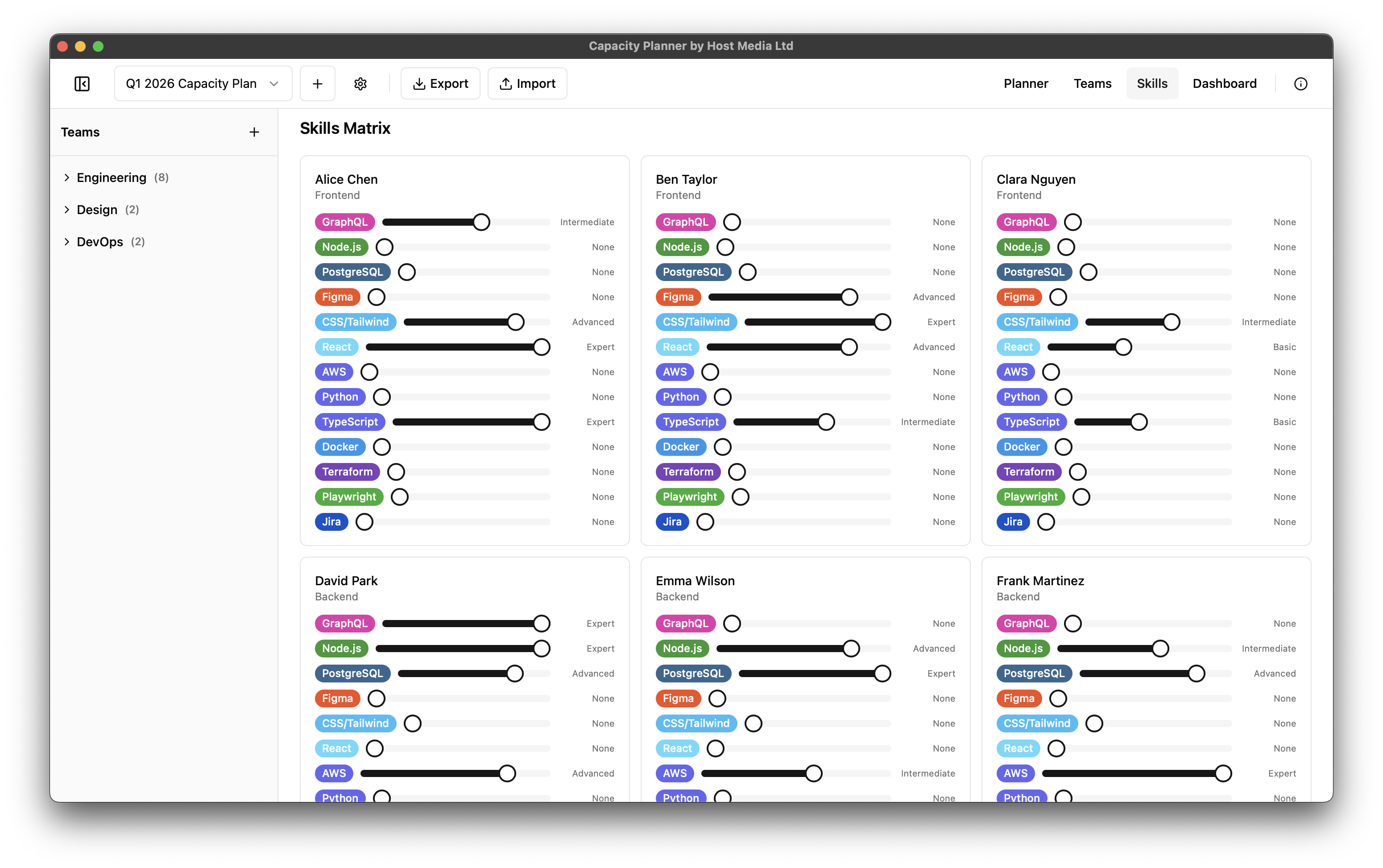Click the Alice Chen card name

pos(346,180)
